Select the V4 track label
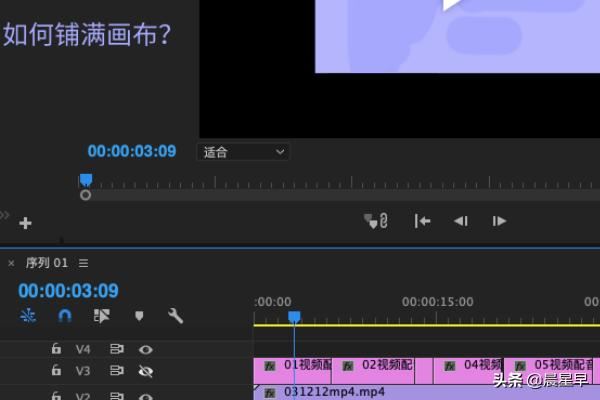Screen dimensions: 600x400 click(x=83, y=349)
